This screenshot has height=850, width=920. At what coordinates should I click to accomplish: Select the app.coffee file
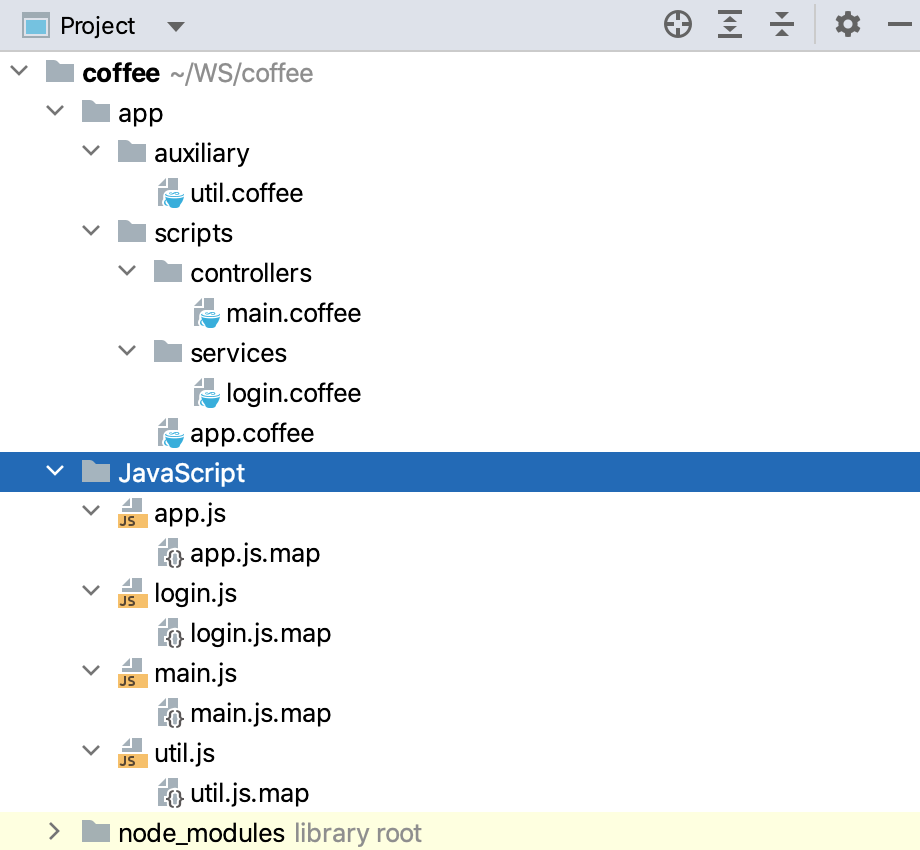tap(250, 433)
